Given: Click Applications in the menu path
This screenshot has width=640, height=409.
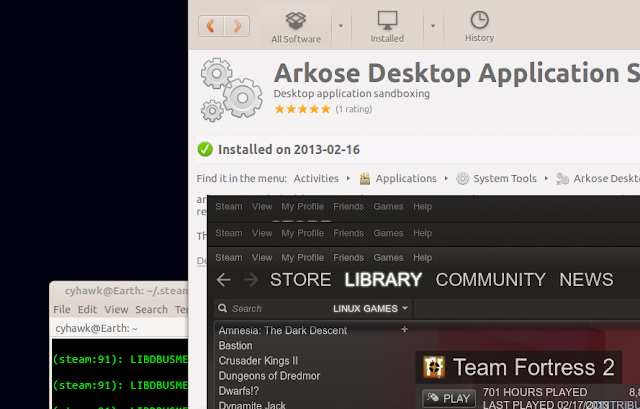Looking at the screenshot, I should point(406,178).
